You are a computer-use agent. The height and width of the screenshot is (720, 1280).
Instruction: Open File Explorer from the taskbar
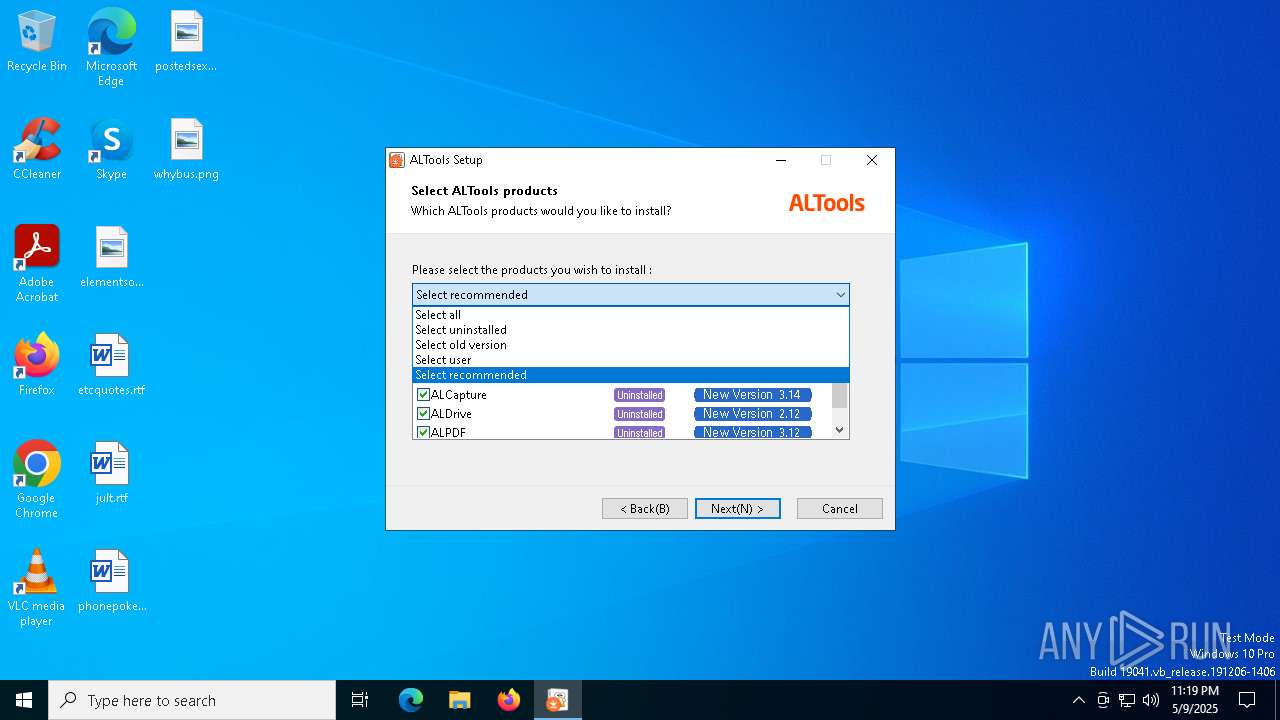click(x=460, y=700)
